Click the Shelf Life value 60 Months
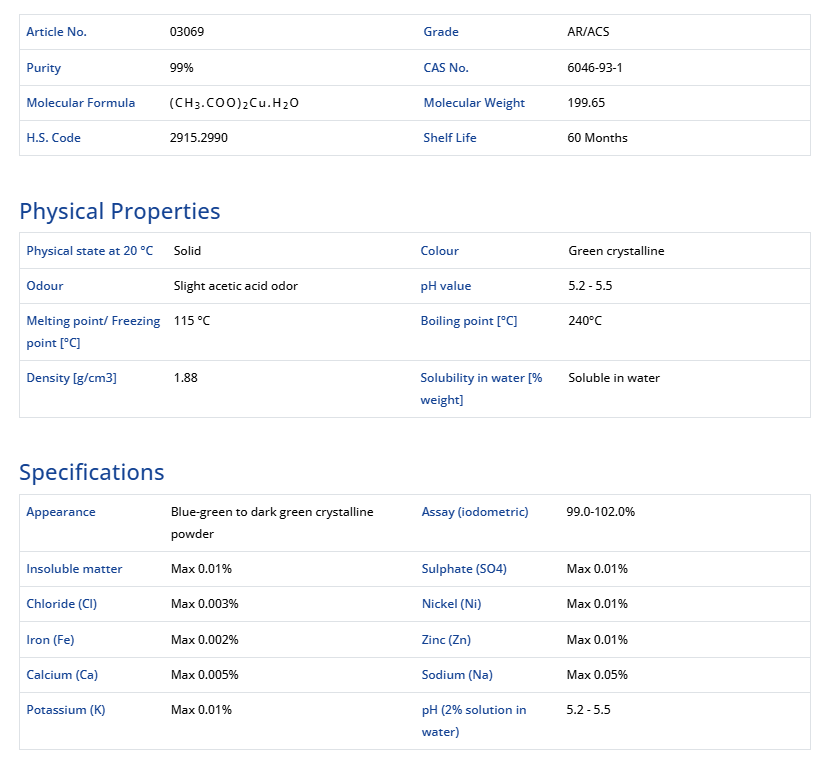This screenshot has width=832, height=775. click(x=597, y=138)
